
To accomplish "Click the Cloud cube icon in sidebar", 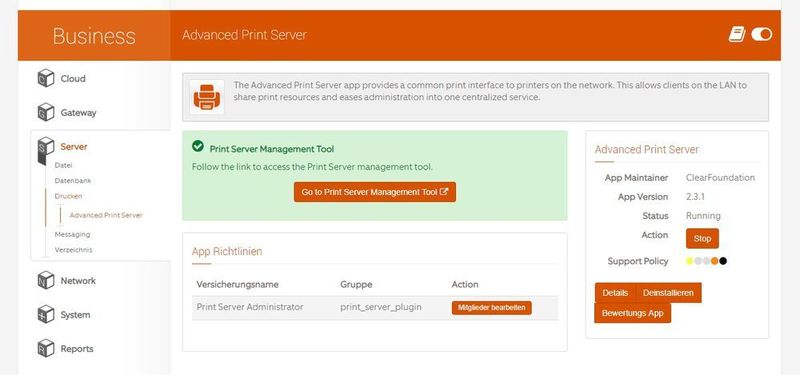I will click(46, 79).
